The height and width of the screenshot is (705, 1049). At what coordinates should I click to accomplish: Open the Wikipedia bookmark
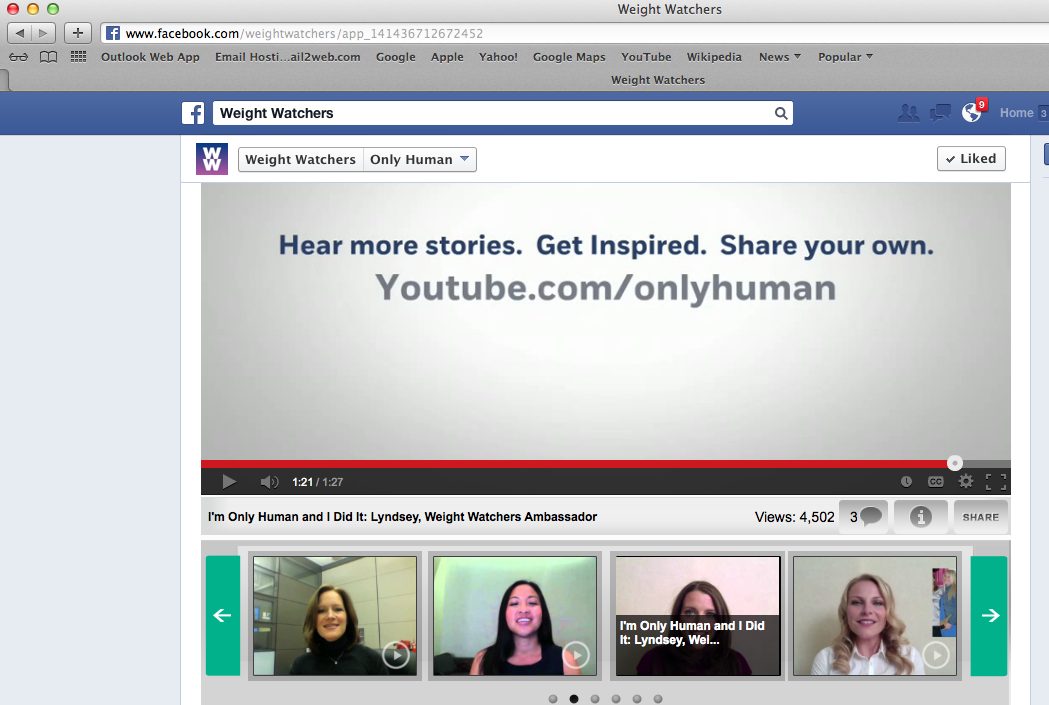[714, 57]
